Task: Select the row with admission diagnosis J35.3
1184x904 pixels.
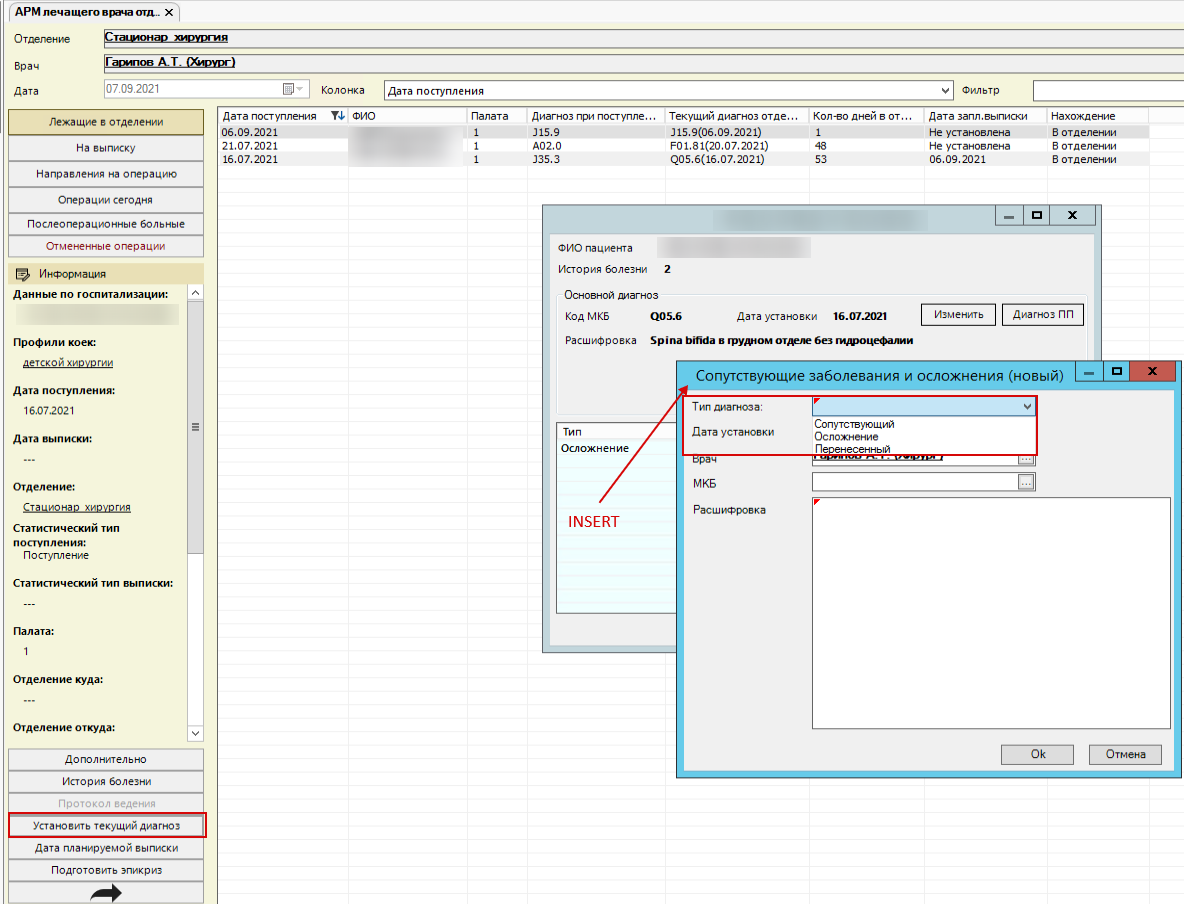Action: tap(683, 159)
